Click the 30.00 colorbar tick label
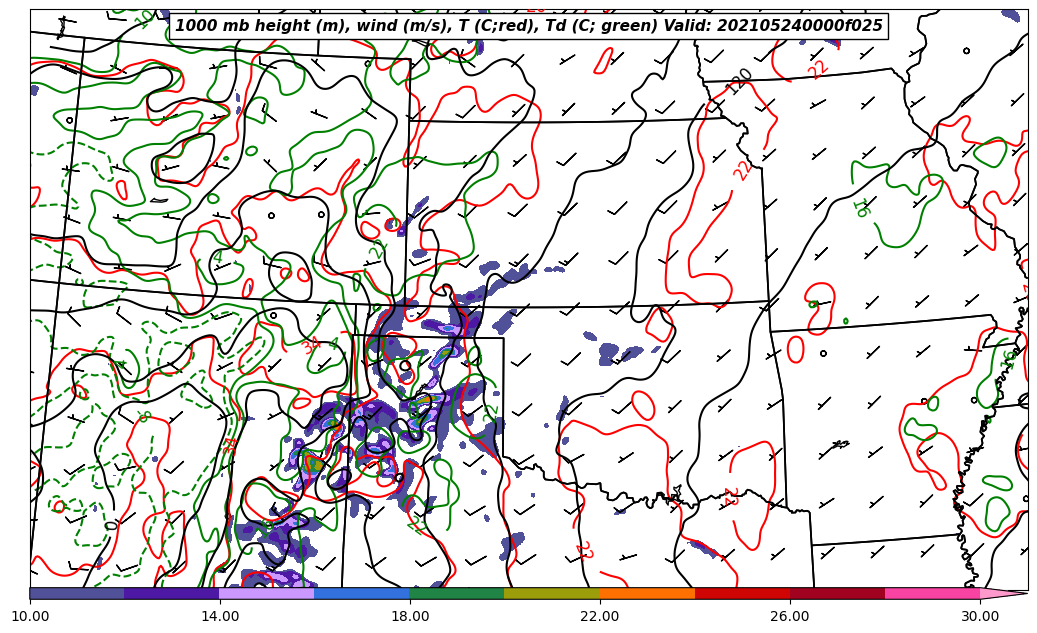This screenshot has width=1037, height=633. pyautogui.click(x=980, y=616)
